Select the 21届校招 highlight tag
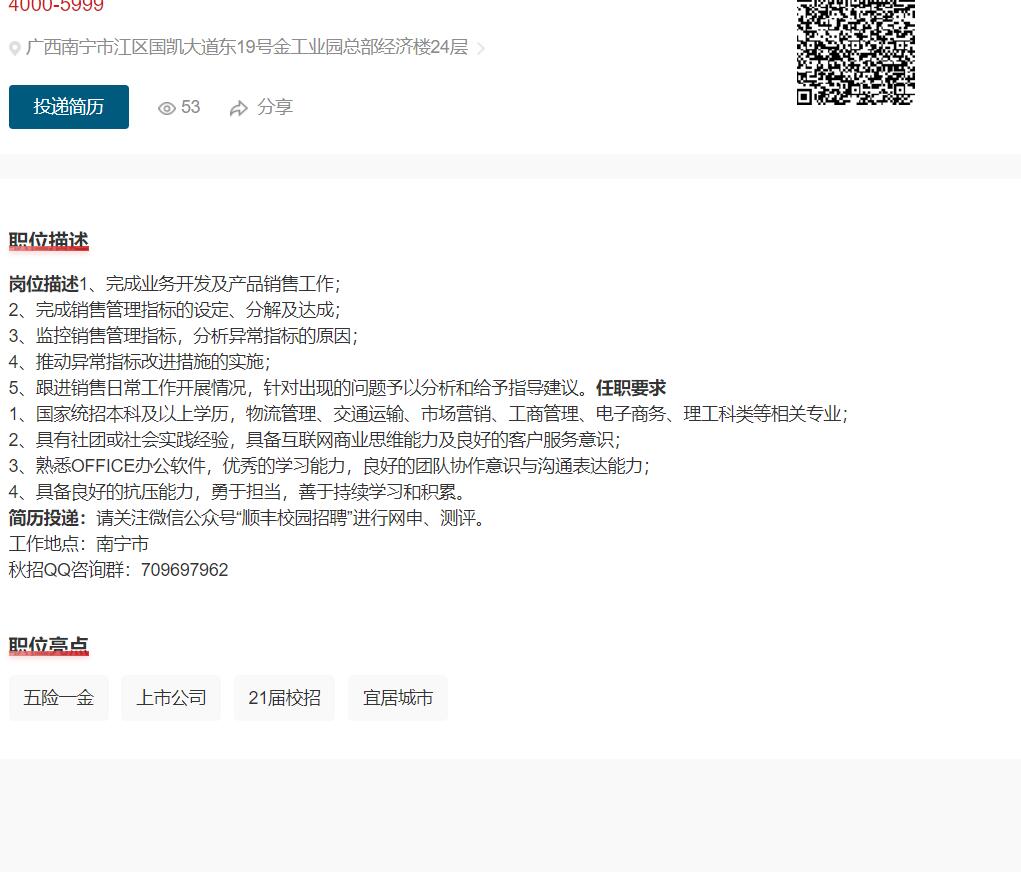The width and height of the screenshot is (1021, 872). click(x=284, y=698)
